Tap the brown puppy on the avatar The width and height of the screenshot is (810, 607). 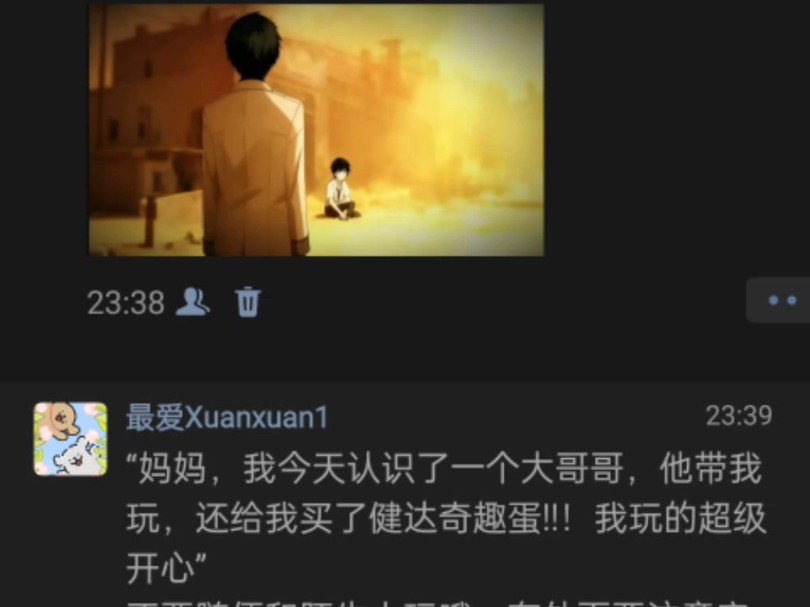pyautogui.click(x=61, y=419)
